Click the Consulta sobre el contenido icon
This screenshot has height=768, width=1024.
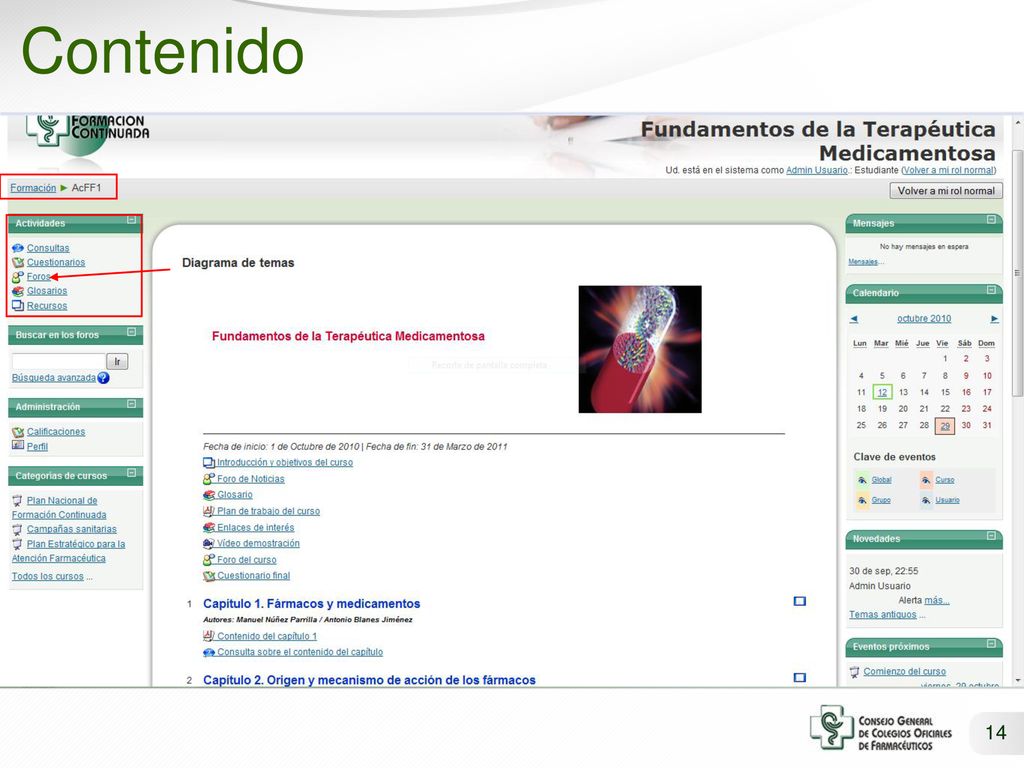(209, 652)
